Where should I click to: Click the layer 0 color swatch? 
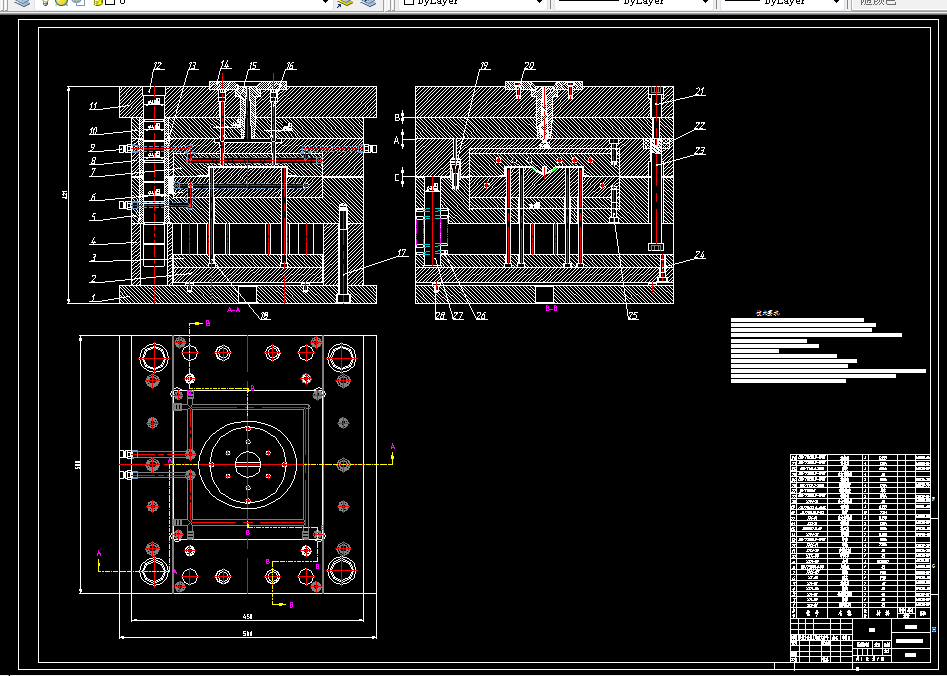point(110,2)
